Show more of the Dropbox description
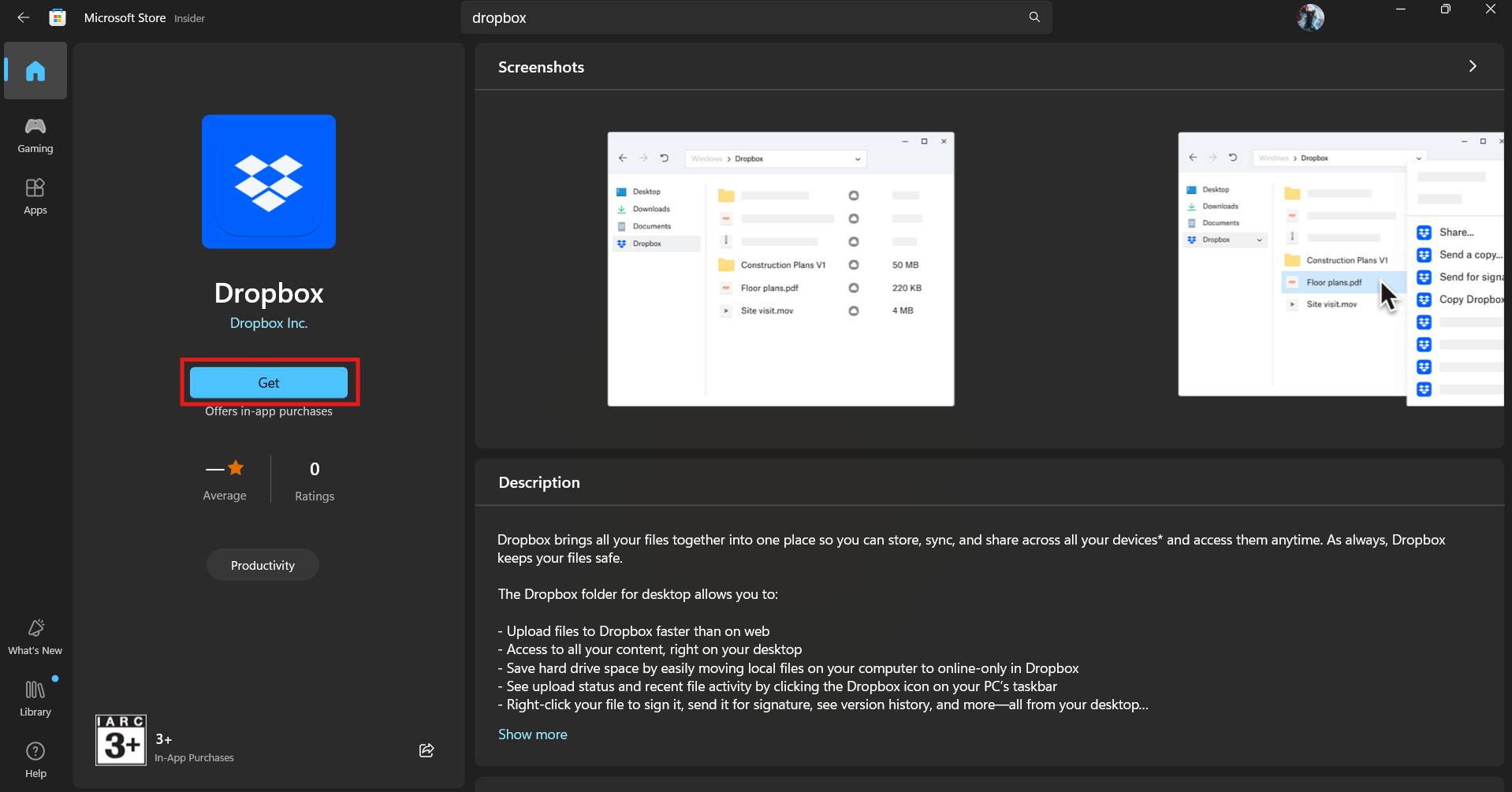This screenshot has height=792, width=1512. 532,734
